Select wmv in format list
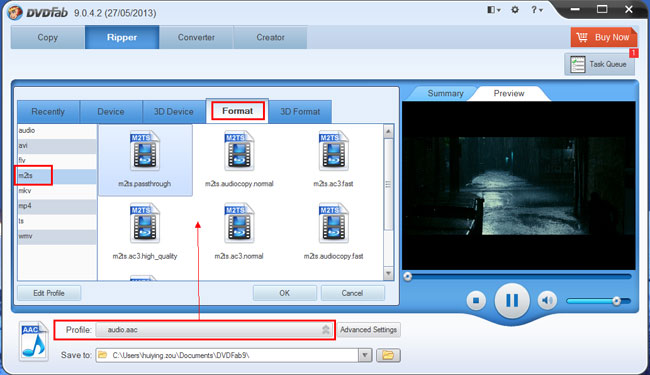Screen dimensions: 650x375 click(x=57, y=236)
